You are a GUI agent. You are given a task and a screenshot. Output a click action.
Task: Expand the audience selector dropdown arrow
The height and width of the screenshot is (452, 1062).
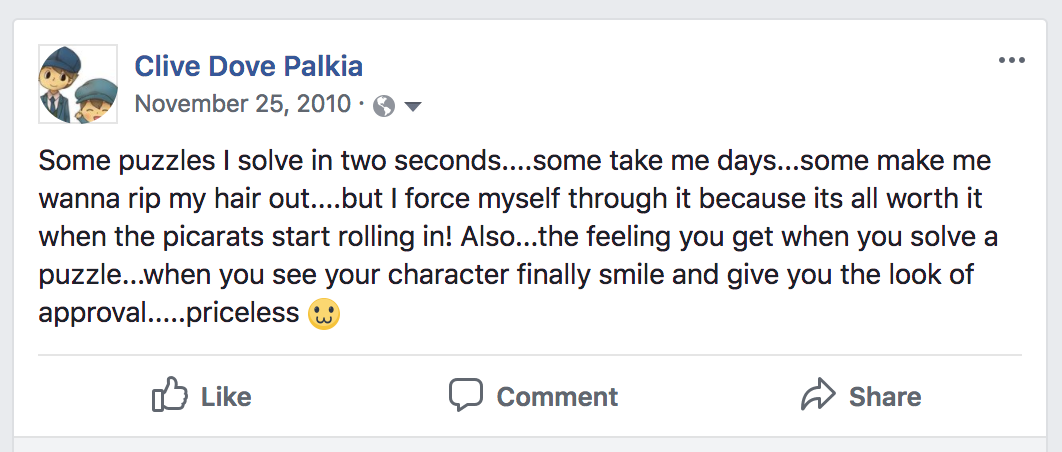412,106
